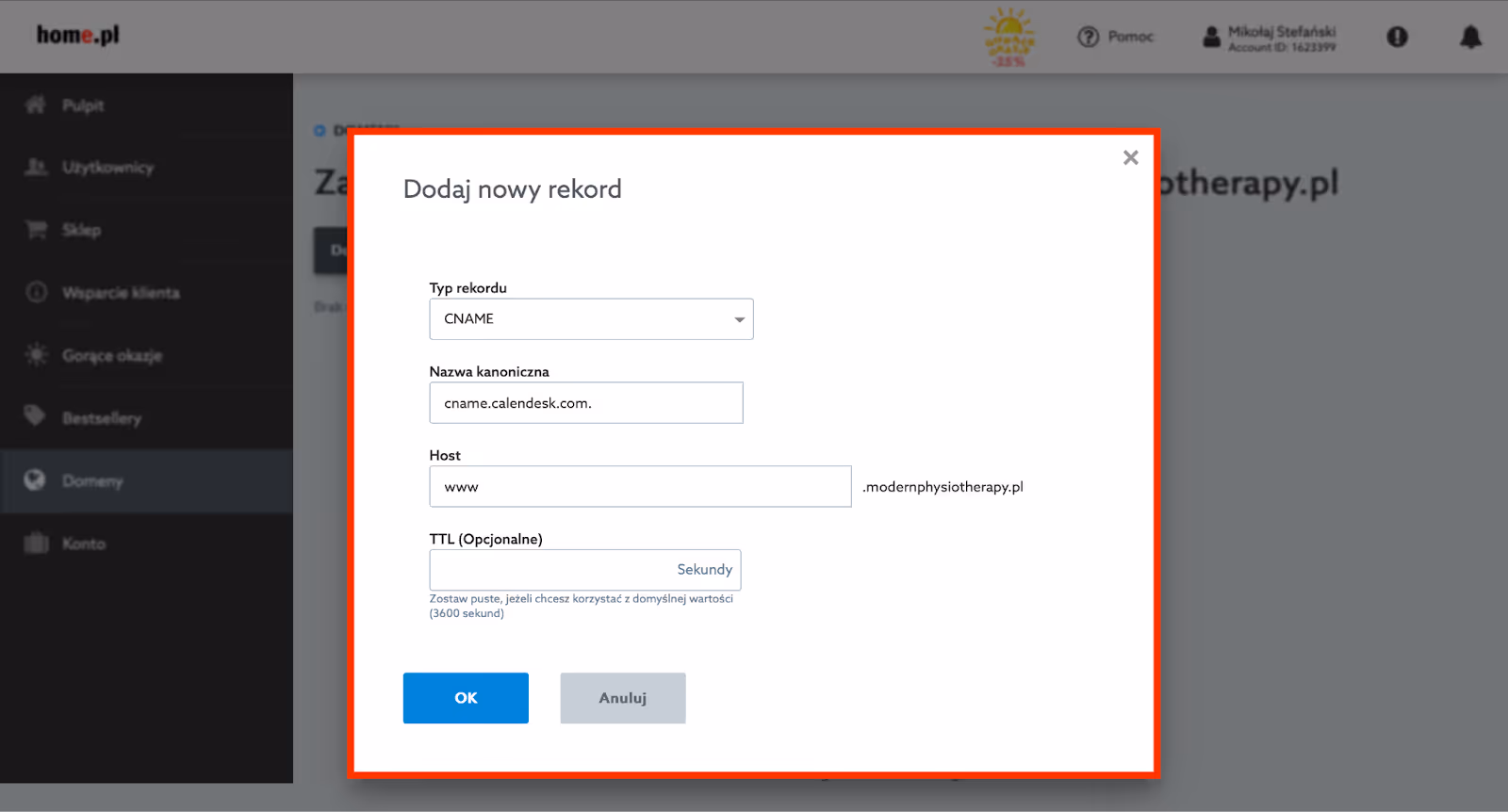
Task: Confirm the record with OK button
Action: click(466, 698)
